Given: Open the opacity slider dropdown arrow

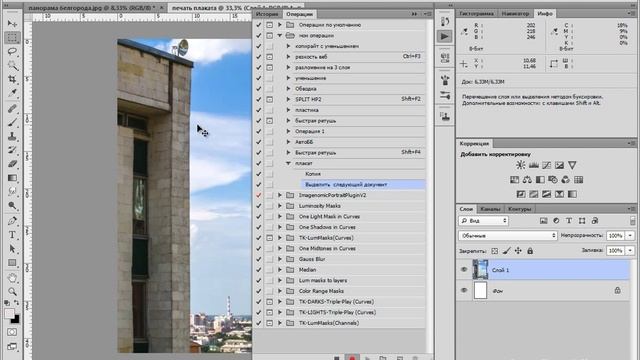Looking at the screenshot, I should point(630,236).
